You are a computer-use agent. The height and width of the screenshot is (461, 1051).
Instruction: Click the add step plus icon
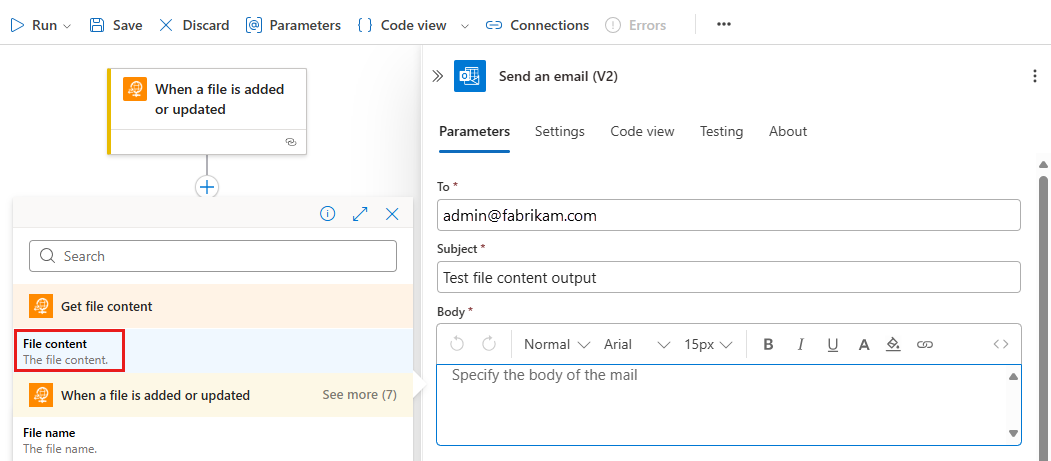(x=207, y=186)
